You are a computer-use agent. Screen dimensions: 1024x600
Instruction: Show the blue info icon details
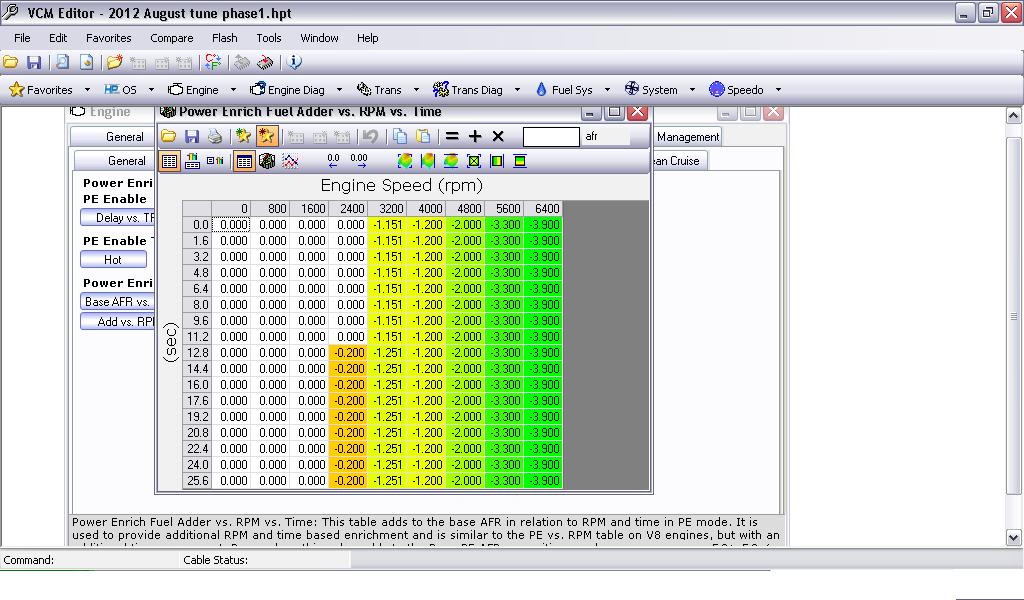tap(295, 62)
